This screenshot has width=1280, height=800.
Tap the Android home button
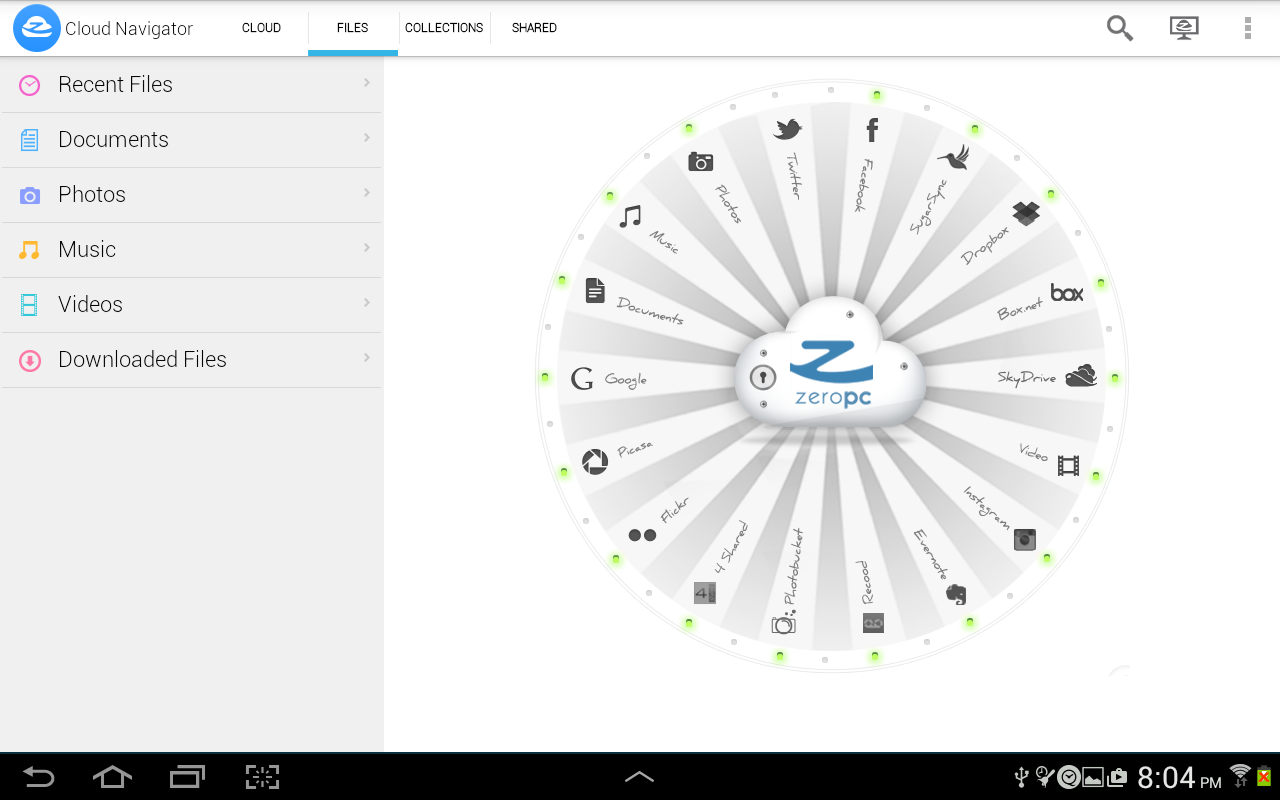pyautogui.click(x=112, y=777)
